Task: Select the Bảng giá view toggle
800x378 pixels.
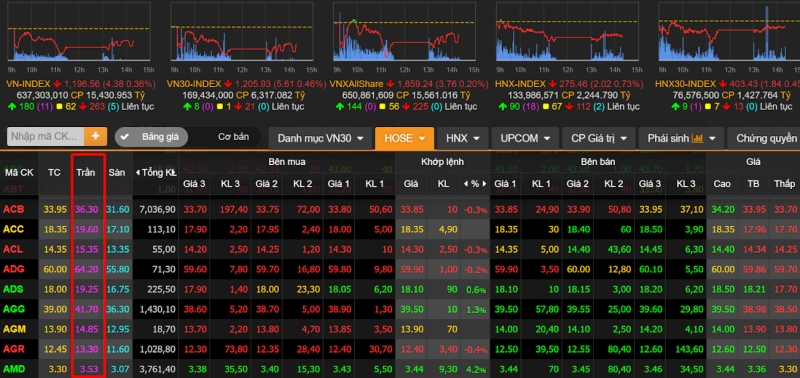Action: (x=152, y=137)
